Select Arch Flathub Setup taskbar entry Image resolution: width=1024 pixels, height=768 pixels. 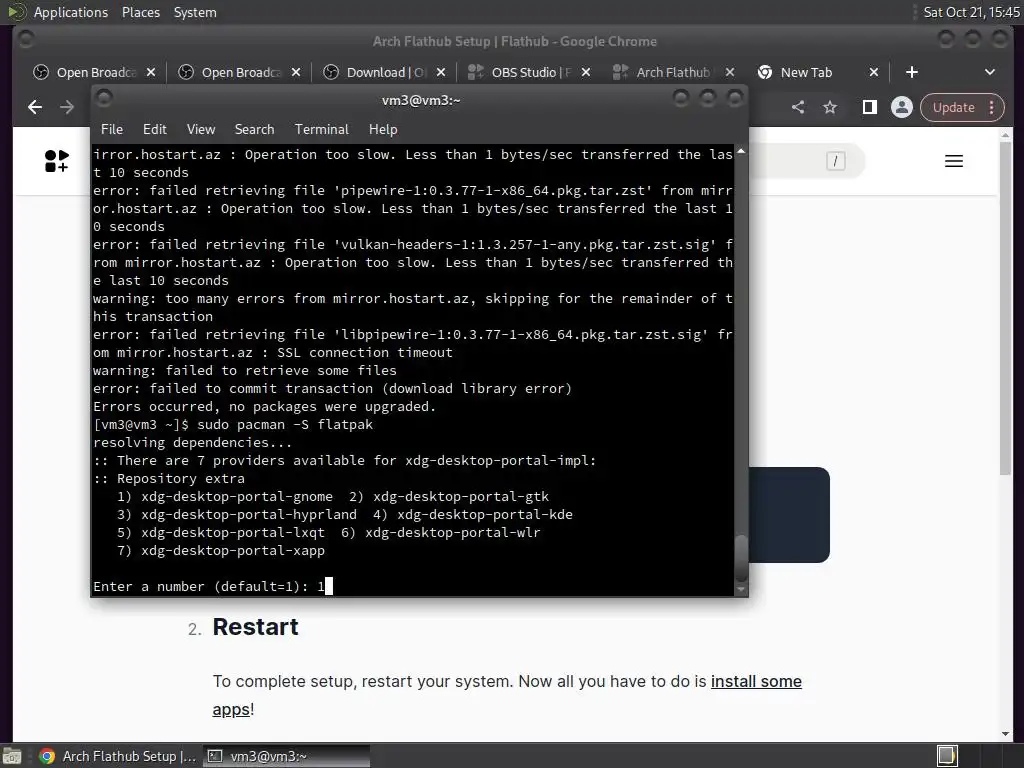pos(118,756)
